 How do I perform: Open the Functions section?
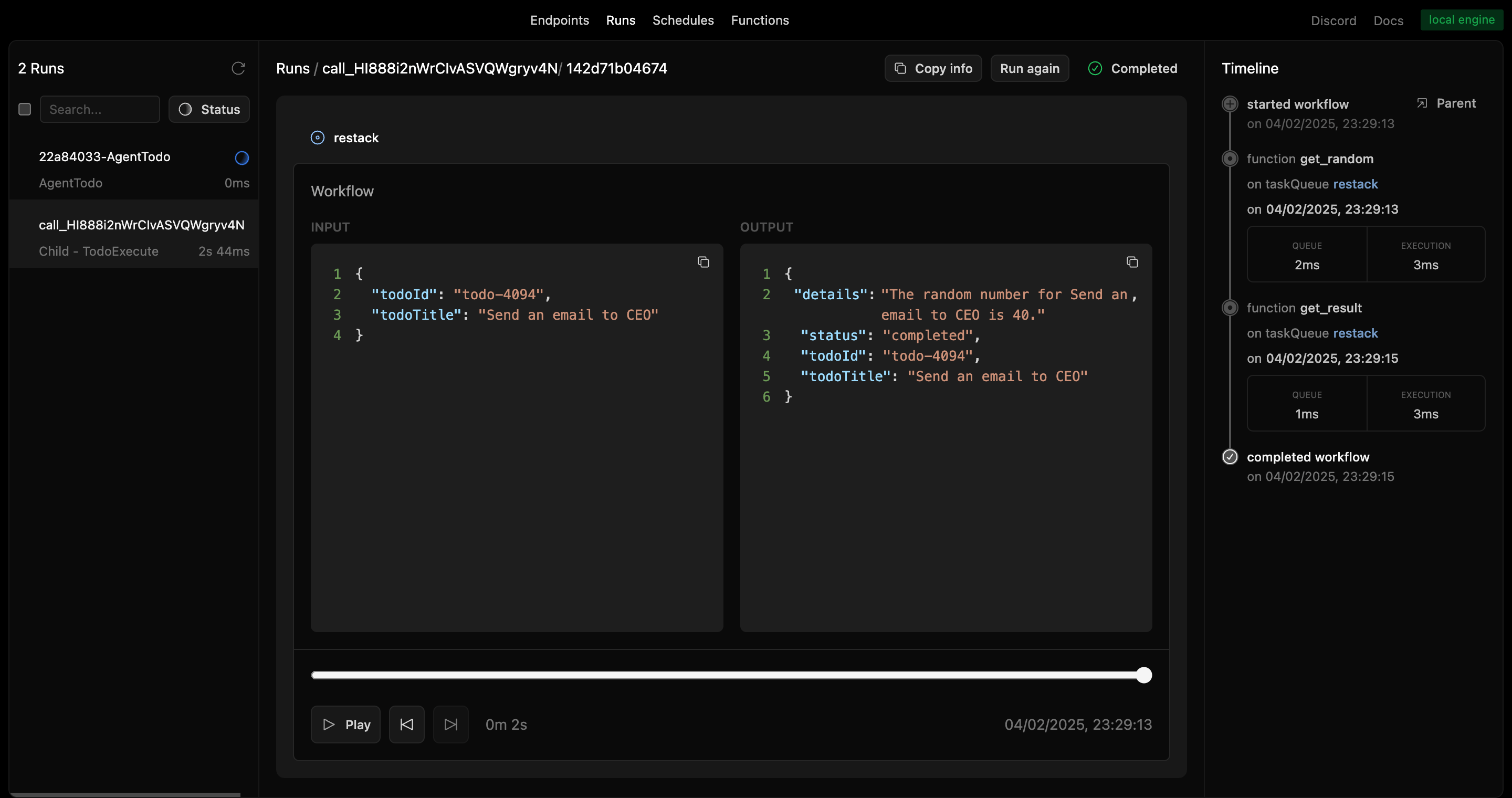pos(760,20)
